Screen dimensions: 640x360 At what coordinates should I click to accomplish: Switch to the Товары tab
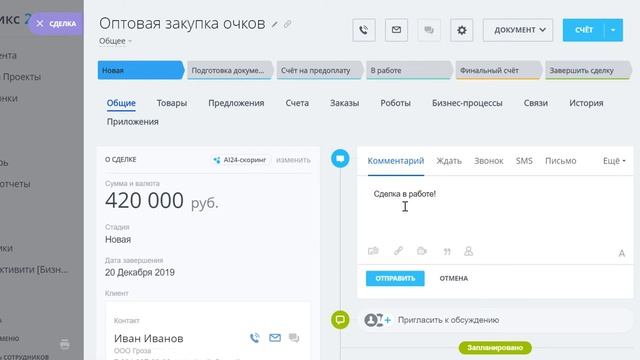172,103
